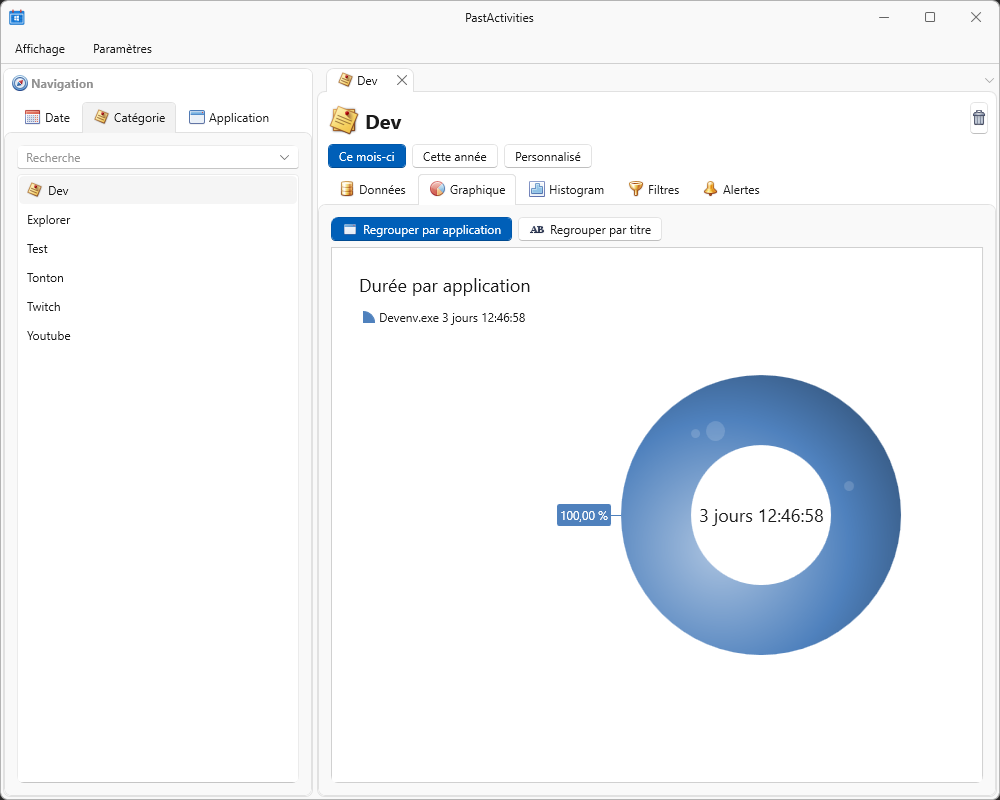Click the Devenv.exe legend icon
Image resolution: width=1000 pixels, height=800 pixels.
click(x=368, y=318)
